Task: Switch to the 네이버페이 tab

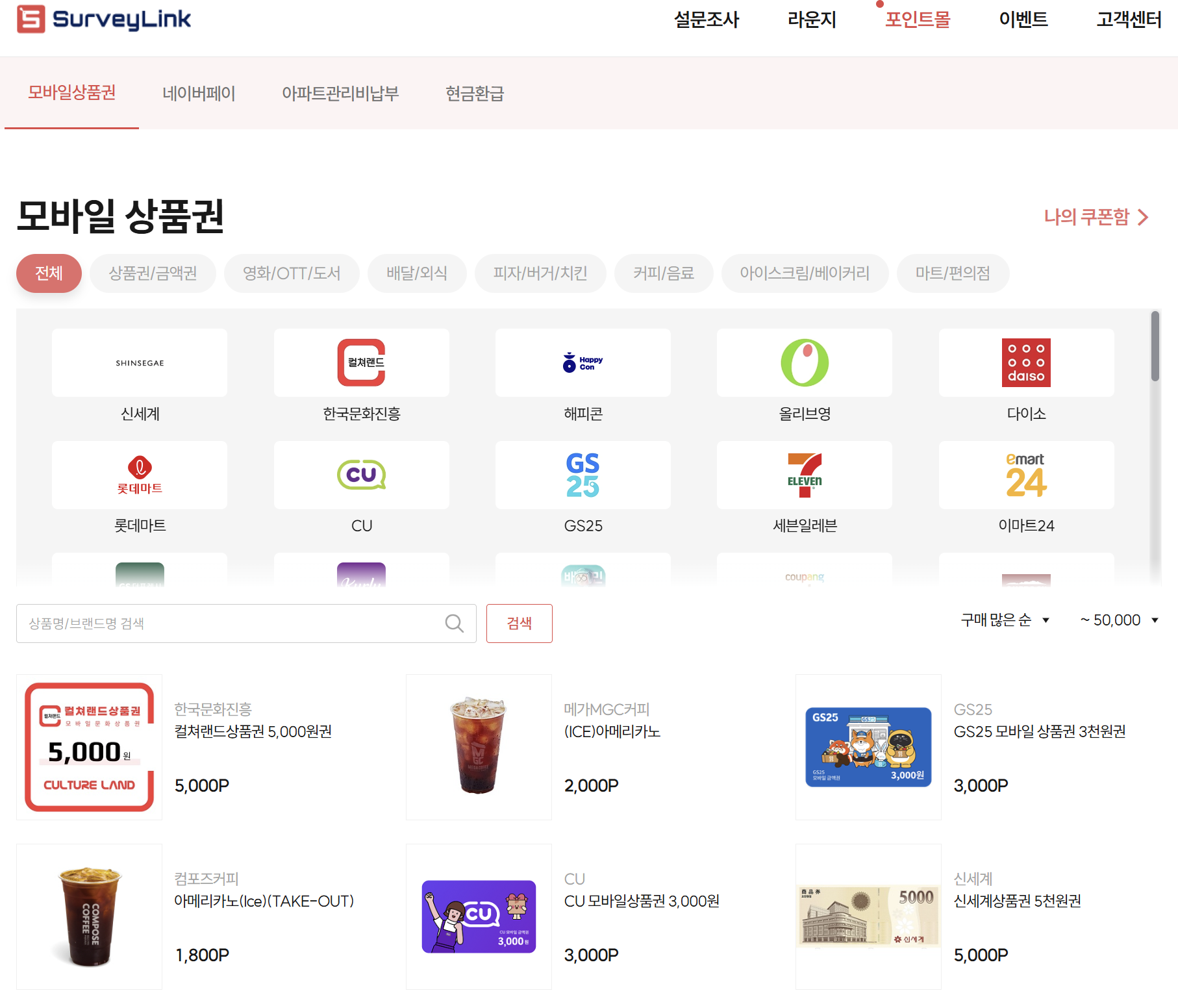Action: [199, 94]
